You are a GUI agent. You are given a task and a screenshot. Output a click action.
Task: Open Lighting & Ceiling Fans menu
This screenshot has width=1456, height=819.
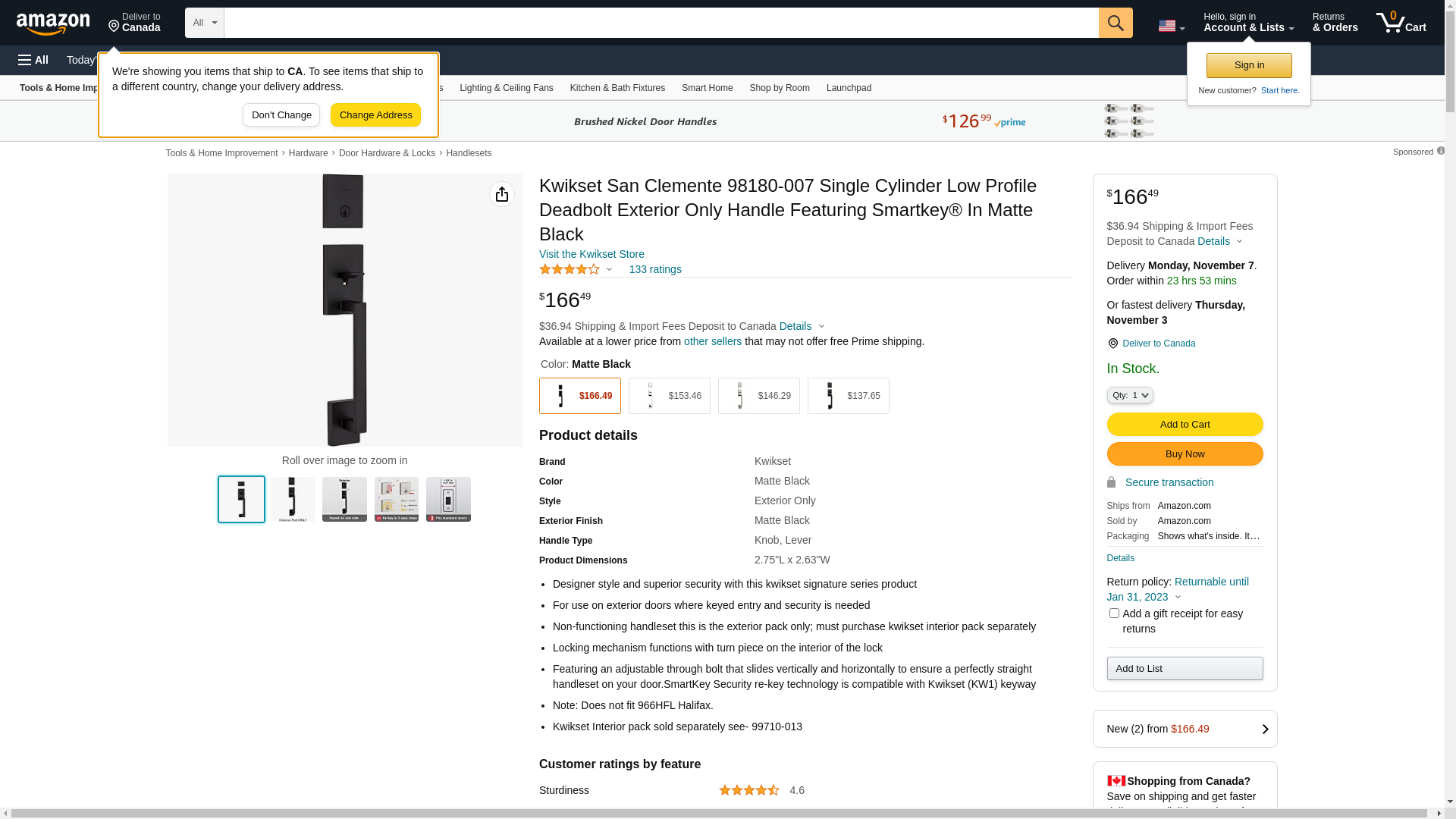506,88
